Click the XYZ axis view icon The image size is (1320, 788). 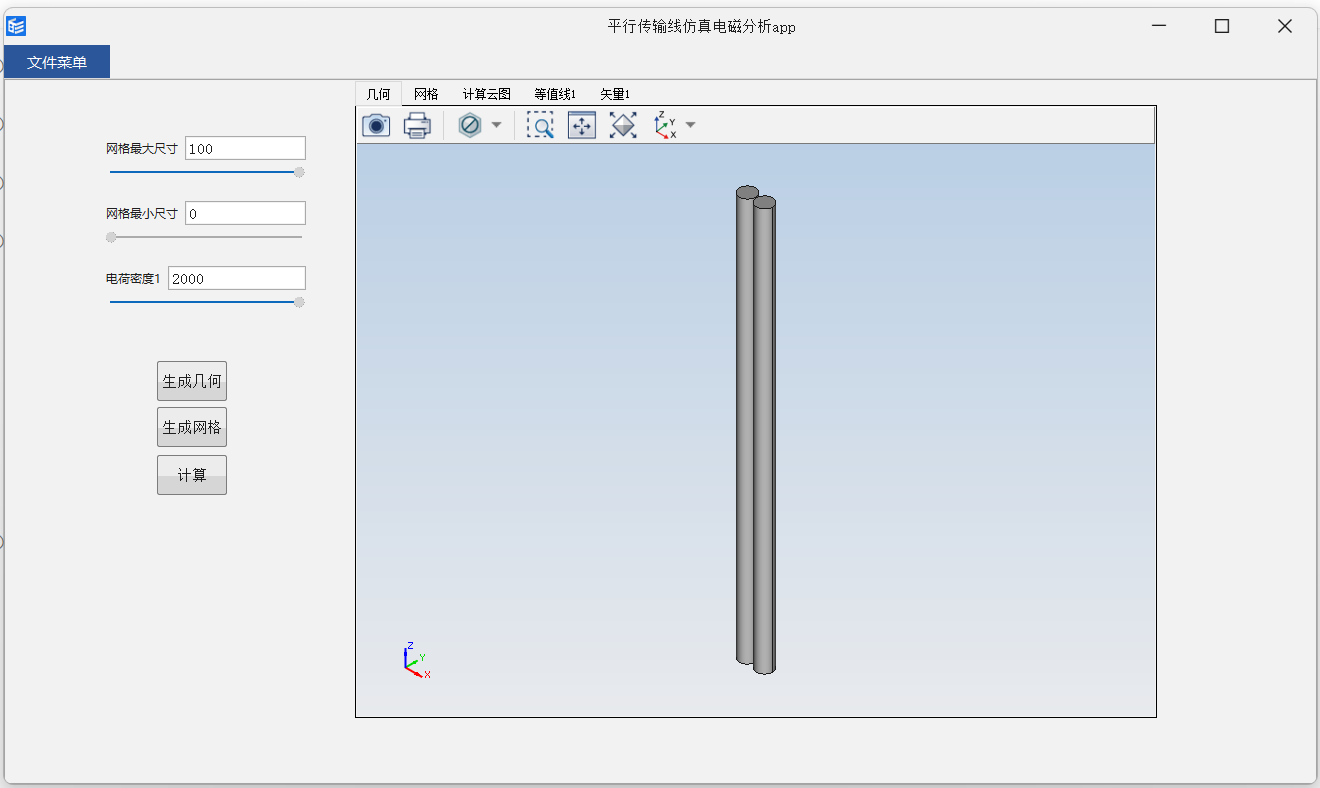pos(665,125)
